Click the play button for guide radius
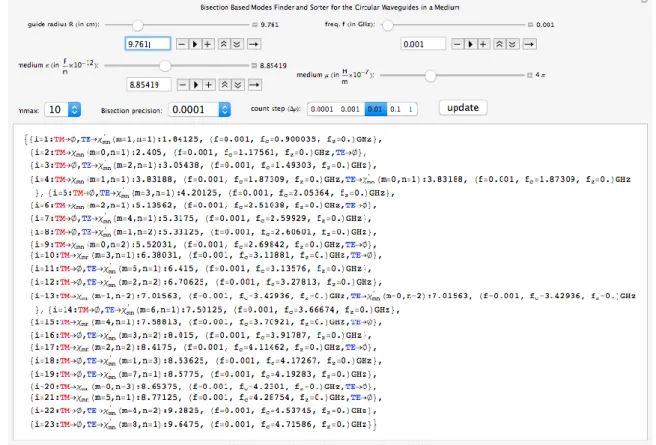 [195, 44]
